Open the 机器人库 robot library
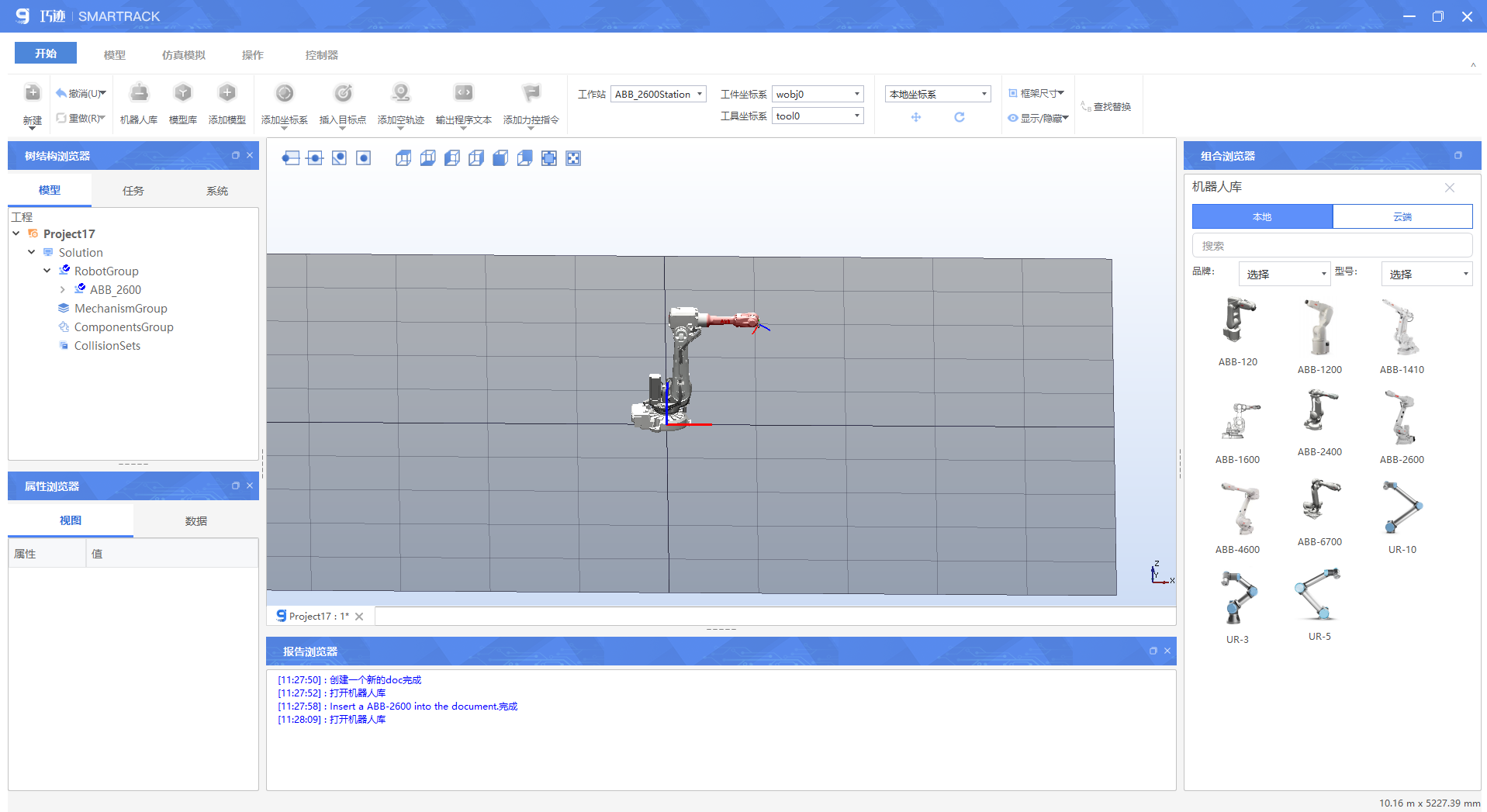 (139, 104)
